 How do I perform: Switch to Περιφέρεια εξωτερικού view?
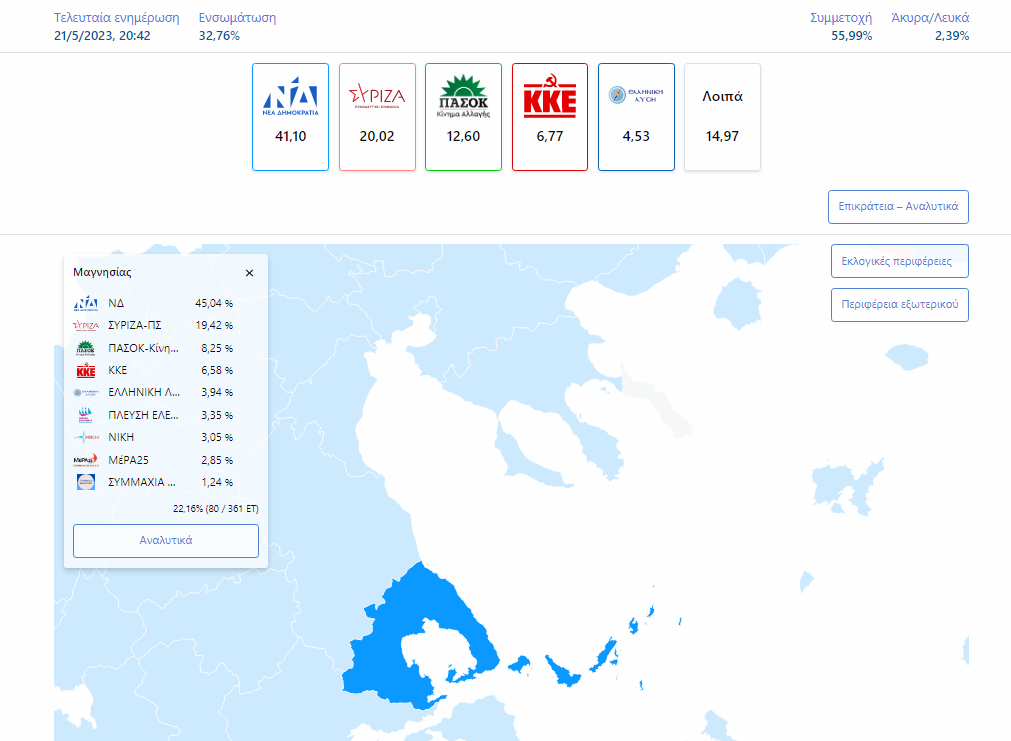pos(899,304)
